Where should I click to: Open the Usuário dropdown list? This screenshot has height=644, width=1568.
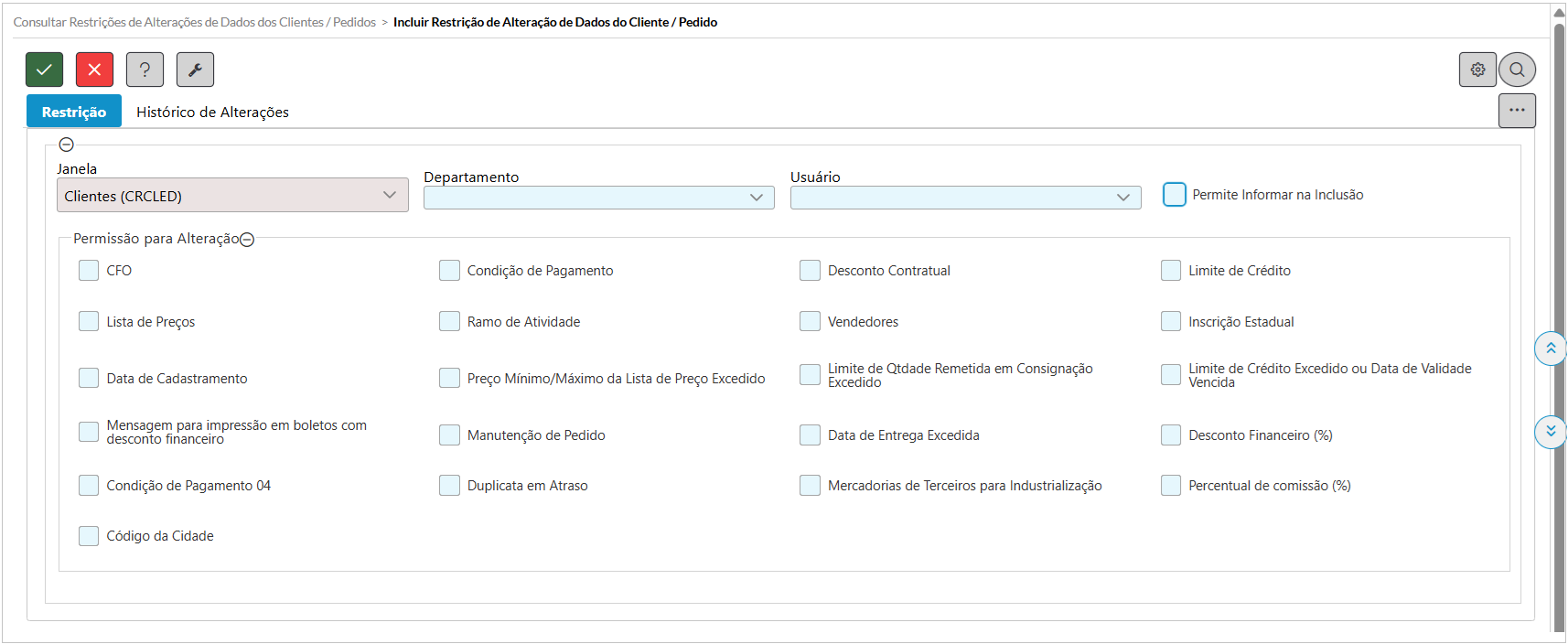click(x=965, y=198)
